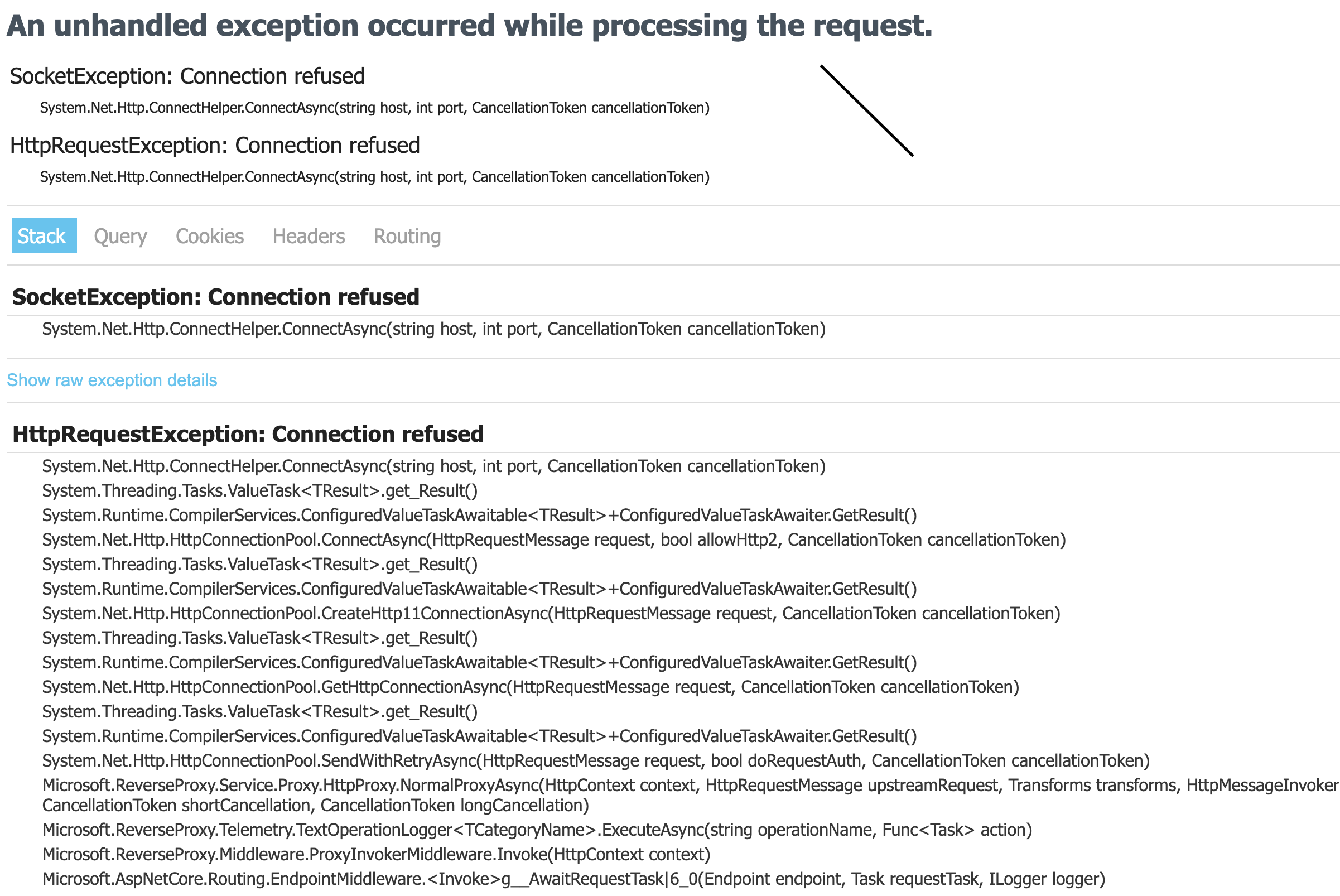Return to the Stack tab

point(43,236)
